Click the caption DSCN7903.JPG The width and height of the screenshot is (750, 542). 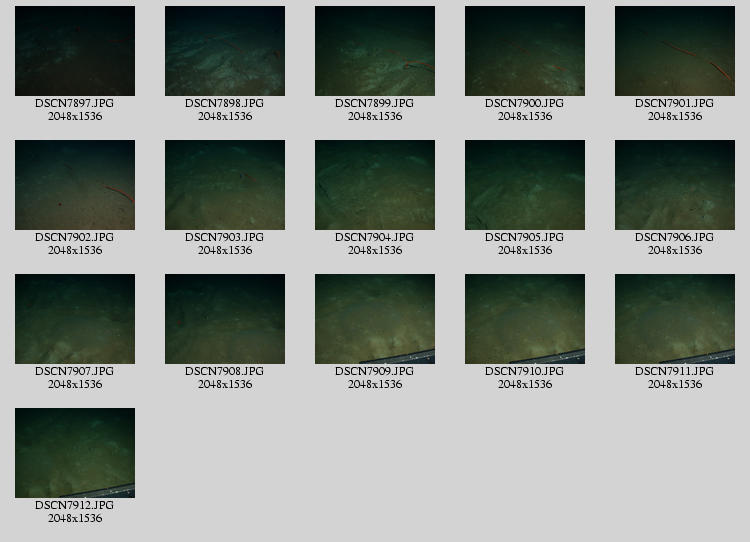point(224,237)
